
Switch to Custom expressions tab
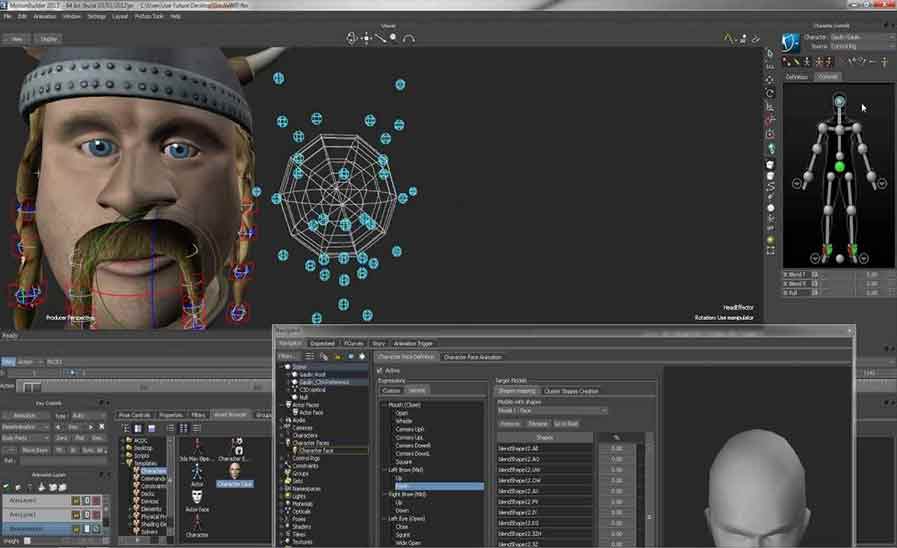click(x=391, y=391)
